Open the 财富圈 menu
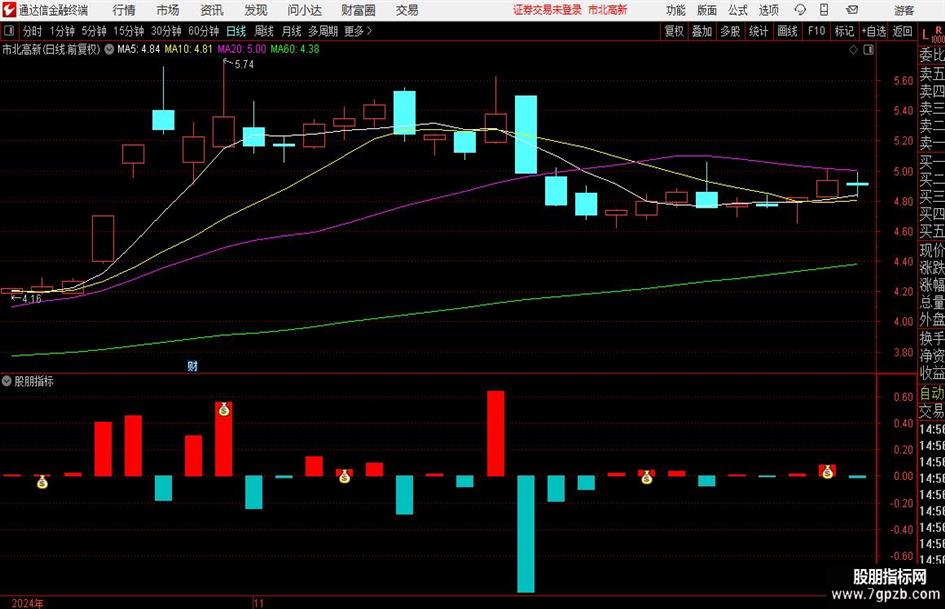This screenshot has height=609, width=945. [358, 10]
